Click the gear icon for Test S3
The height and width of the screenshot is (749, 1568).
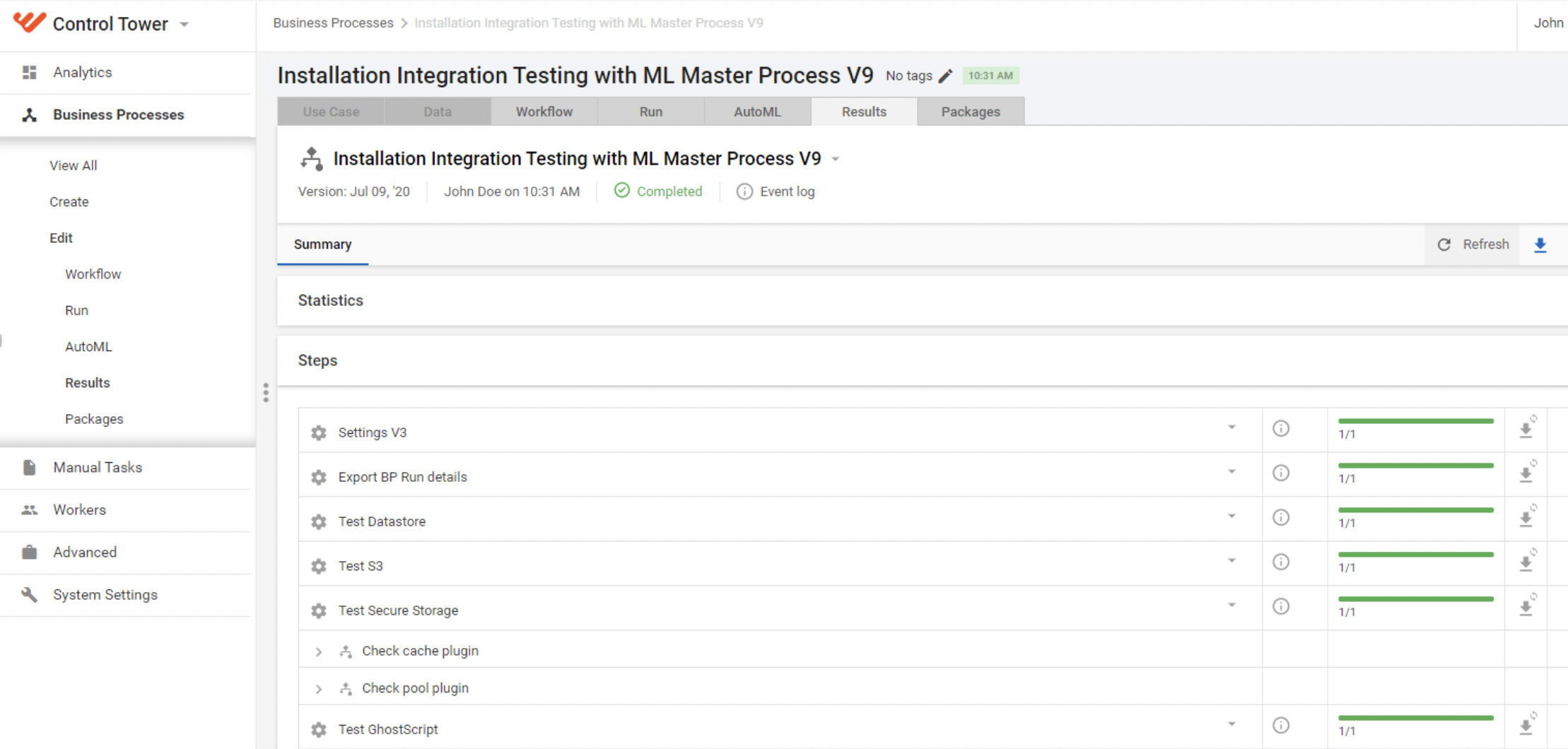coord(319,566)
